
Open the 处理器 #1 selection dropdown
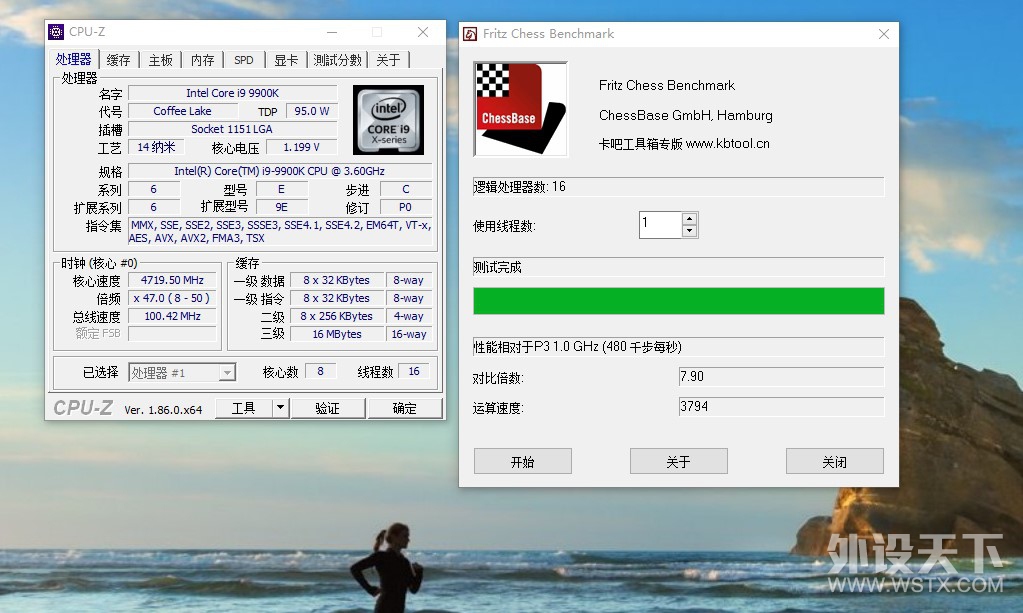[x=182, y=372]
